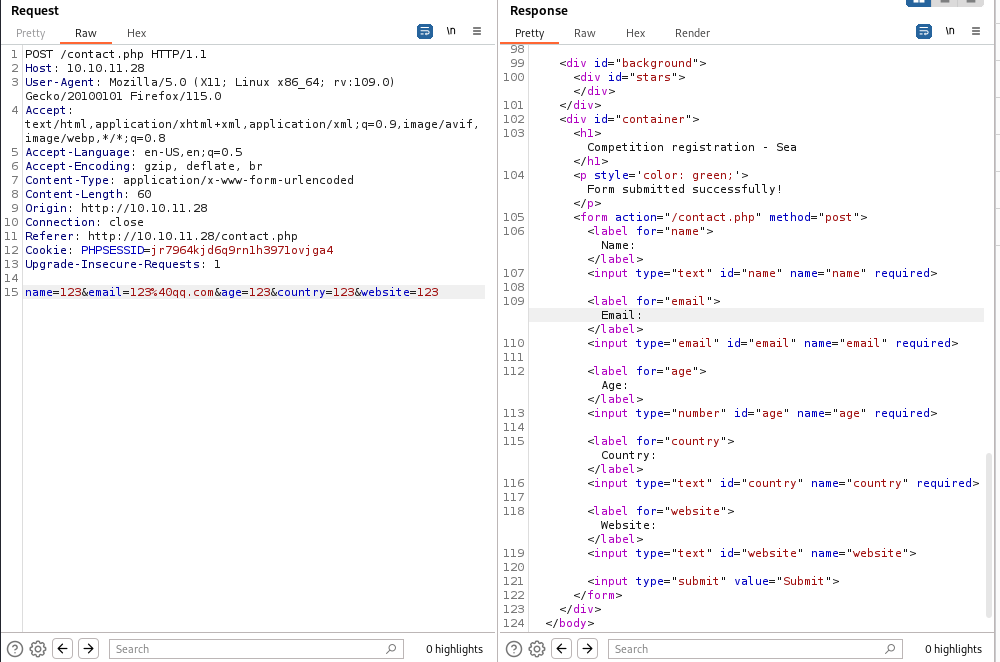Image resolution: width=1000 pixels, height=662 pixels.
Task: Open help icon below Request panel
Action: point(15,649)
